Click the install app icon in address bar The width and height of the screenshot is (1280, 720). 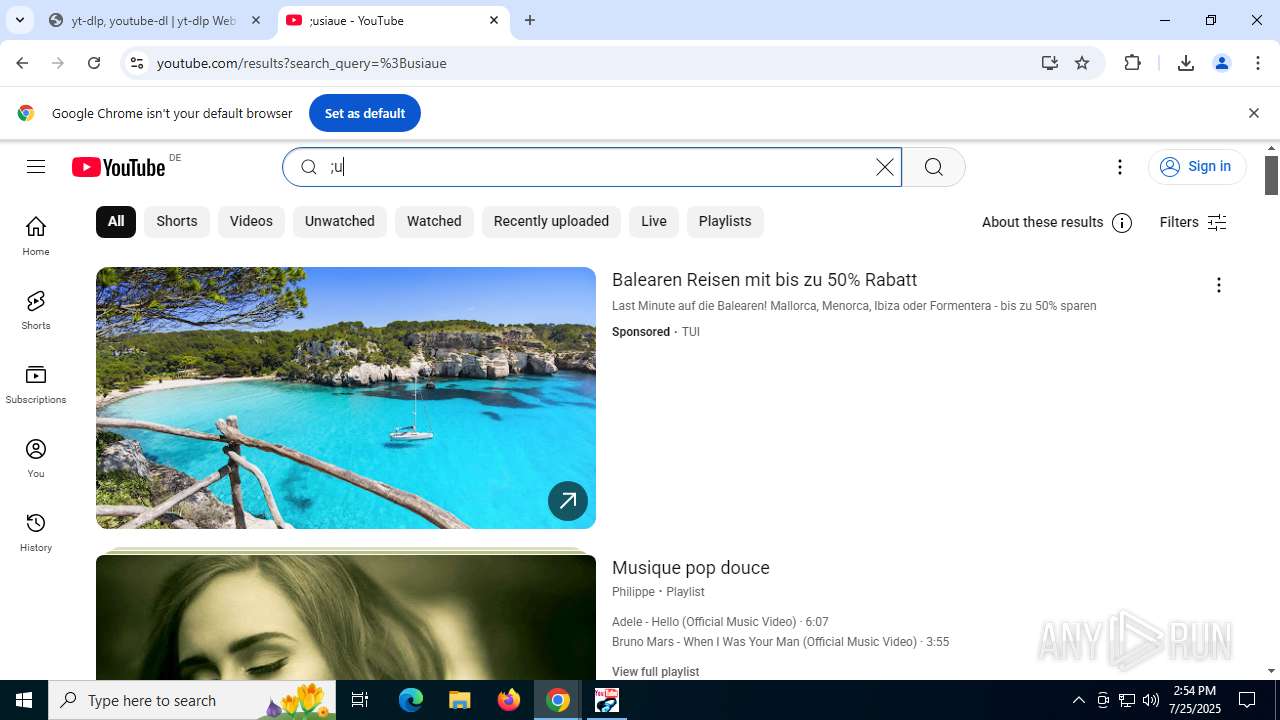[1049, 63]
